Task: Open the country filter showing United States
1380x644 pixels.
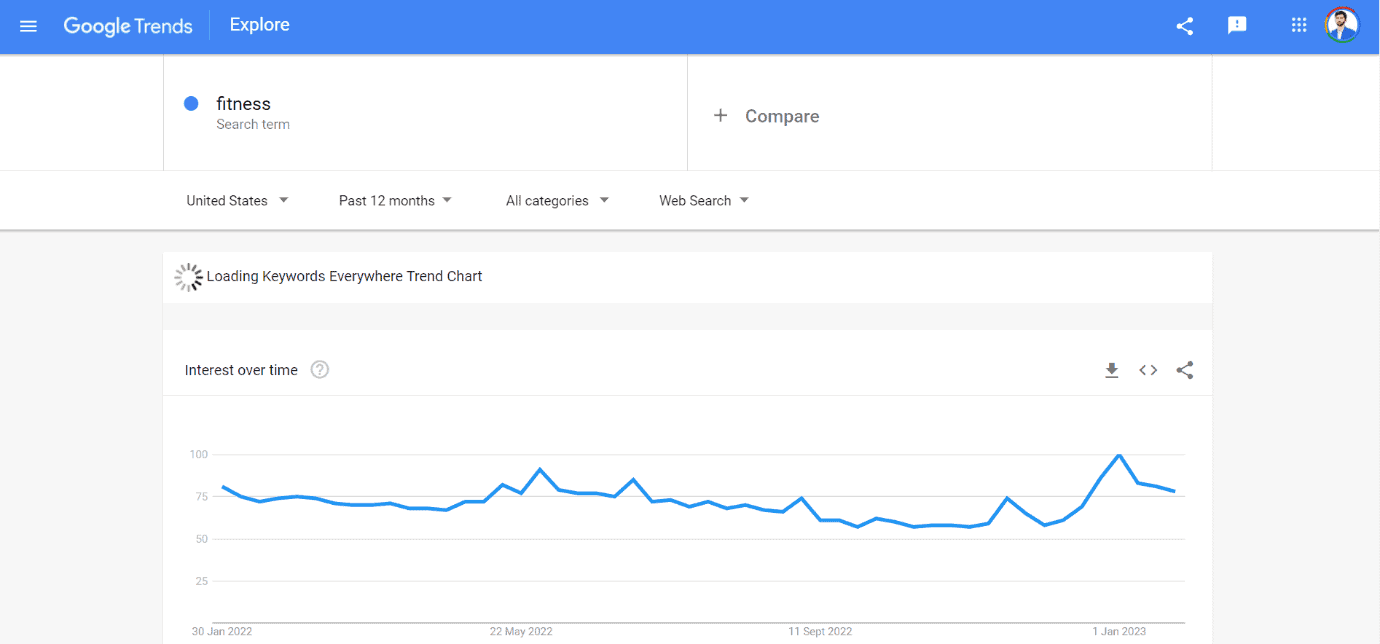Action: click(x=235, y=200)
